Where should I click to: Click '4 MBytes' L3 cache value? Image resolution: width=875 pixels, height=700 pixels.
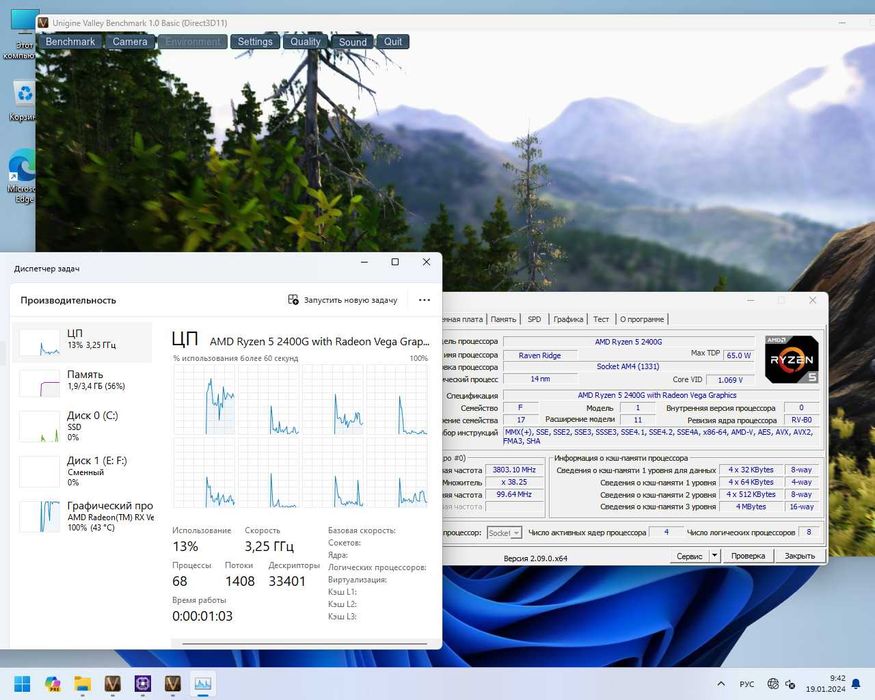(751, 507)
